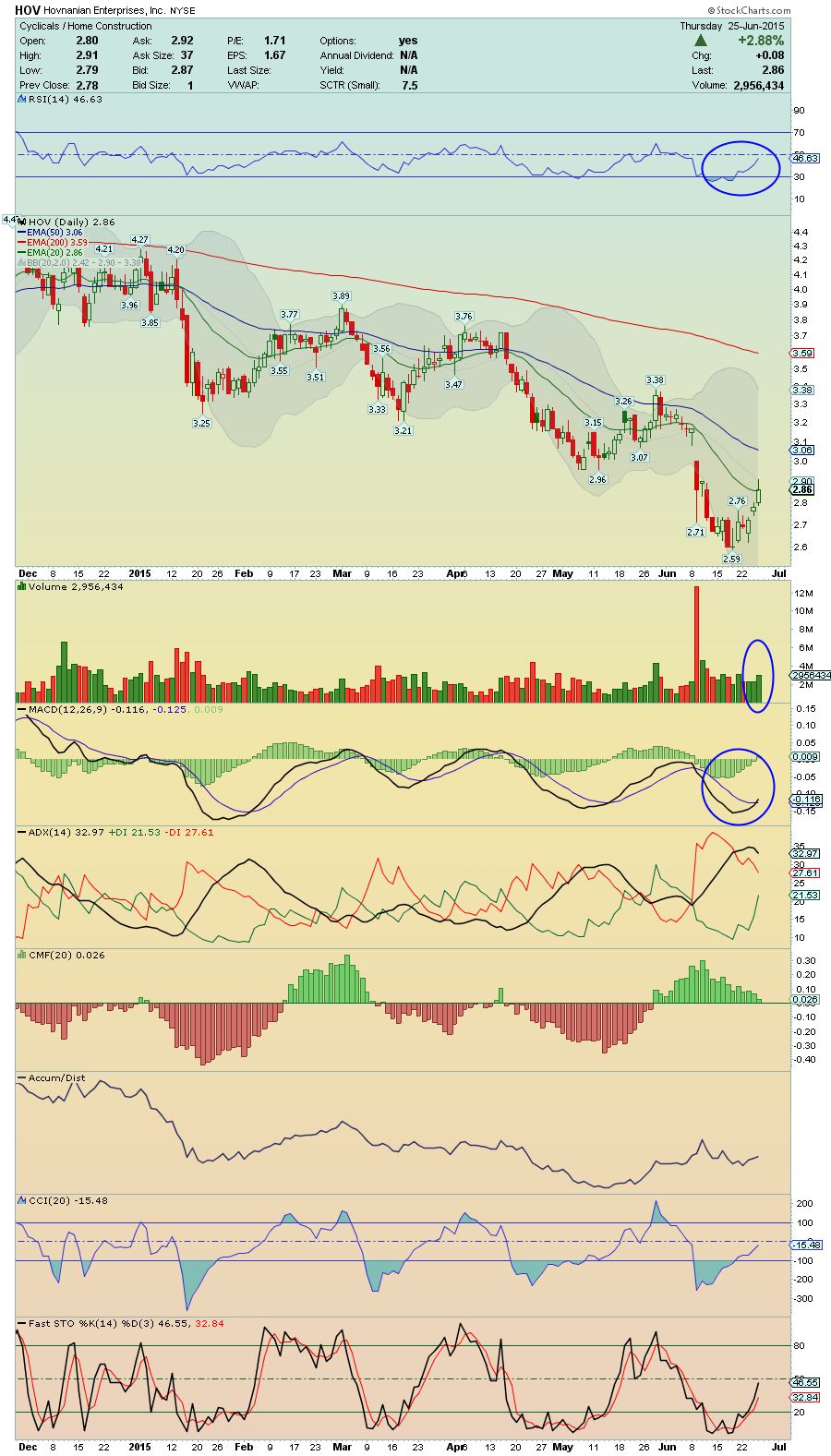Click the '3.59' EMA(200) axis price tag
This screenshot has height=1456, width=831.
click(x=802, y=353)
